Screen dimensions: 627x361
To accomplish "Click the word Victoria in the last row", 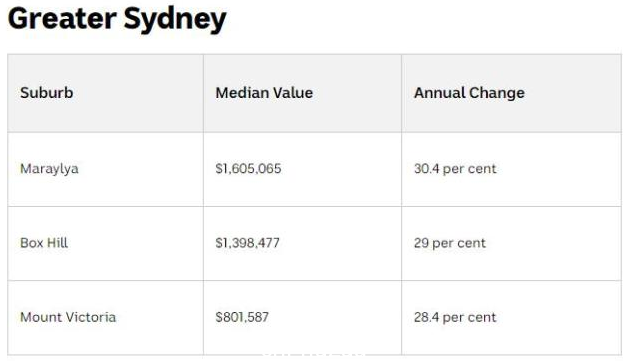I will coord(91,317).
